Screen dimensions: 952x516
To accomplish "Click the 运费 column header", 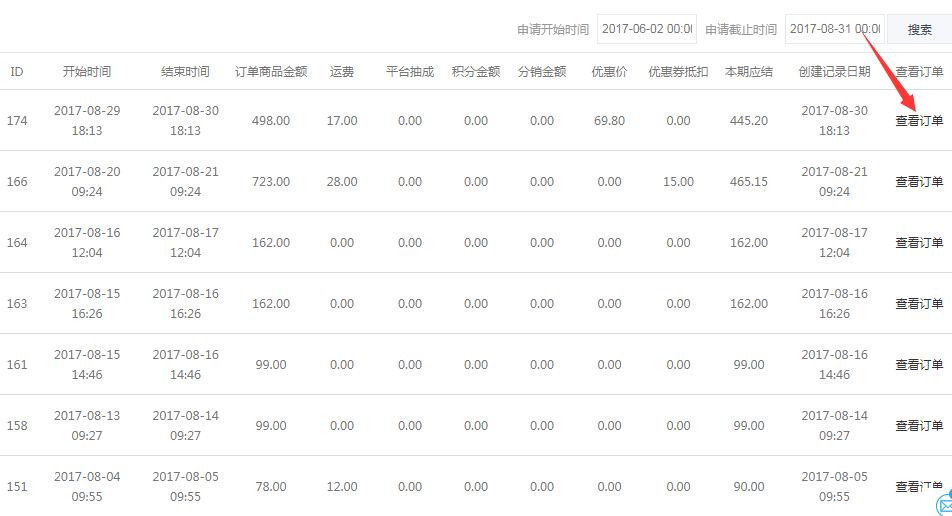I will (x=342, y=72).
